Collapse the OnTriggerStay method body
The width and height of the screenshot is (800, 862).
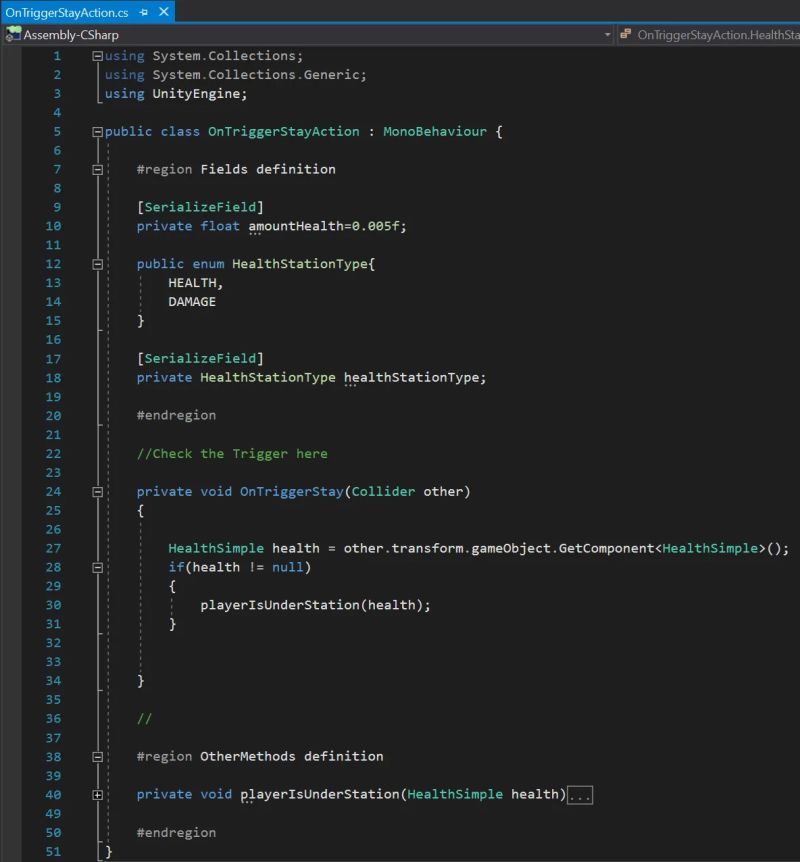[95, 491]
